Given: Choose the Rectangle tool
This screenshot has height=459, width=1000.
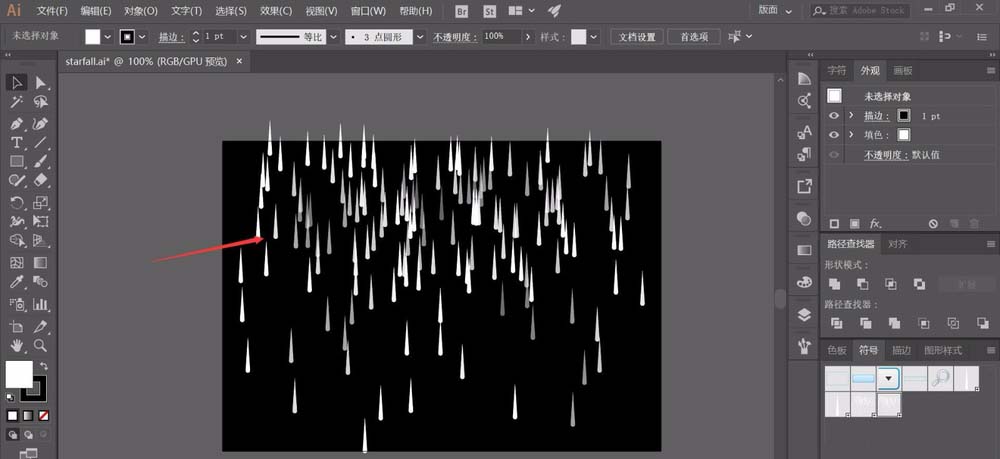Looking at the screenshot, I should (17, 162).
